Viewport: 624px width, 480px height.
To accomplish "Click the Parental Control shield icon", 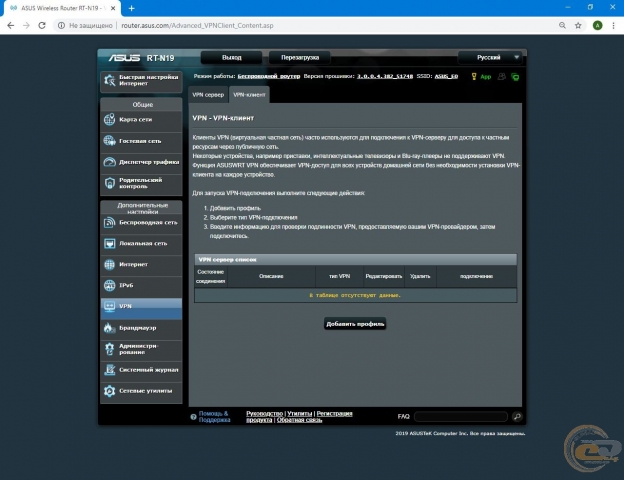I will (x=109, y=183).
